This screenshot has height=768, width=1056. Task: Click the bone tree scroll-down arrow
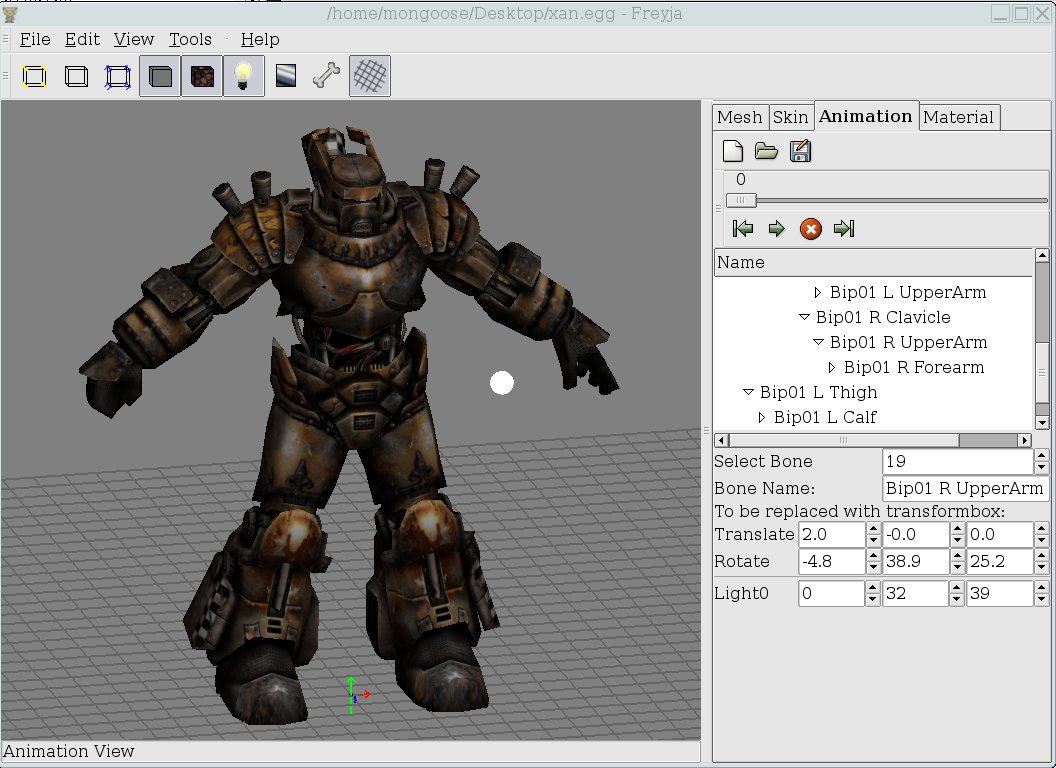tap(1042, 424)
